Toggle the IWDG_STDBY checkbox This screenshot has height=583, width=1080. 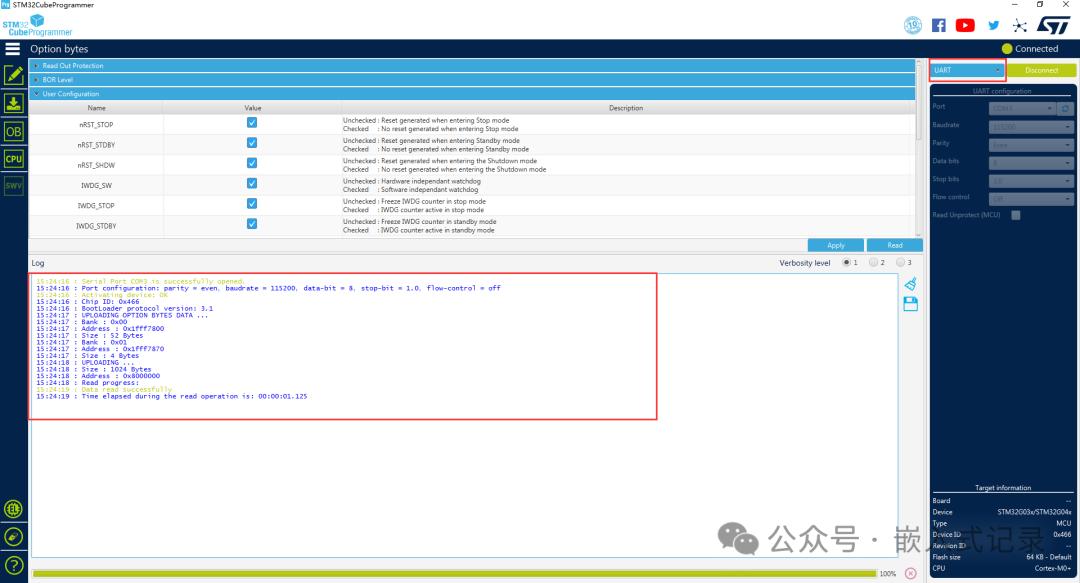click(252, 224)
